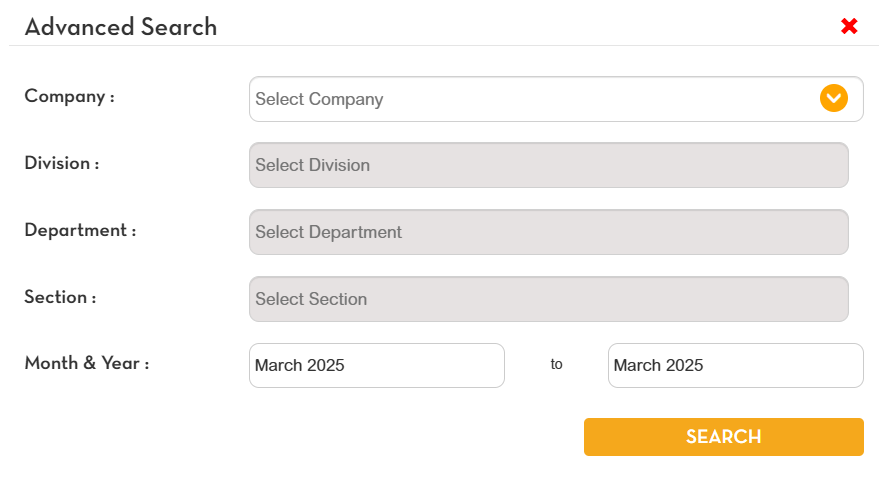The height and width of the screenshot is (478, 883).
Task: Click the "Select Section" placeholder text
Action: [x=311, y=299]
